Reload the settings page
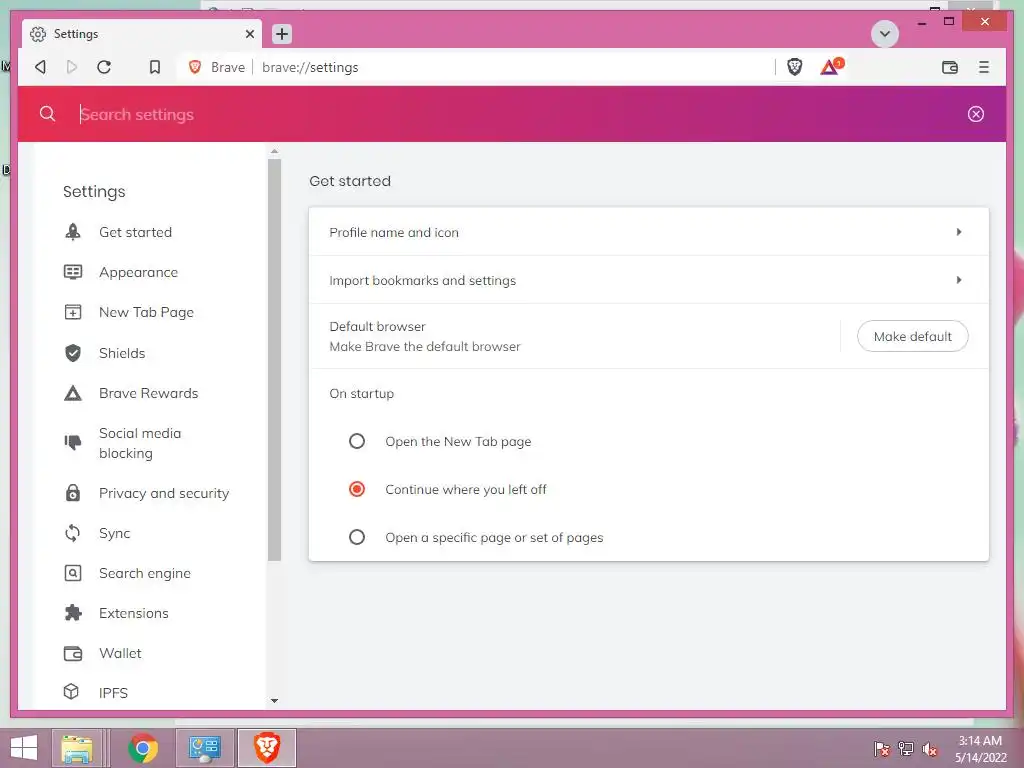This screenshot has width=1024, height=768. pyautogui.click(x=104, y=67)
